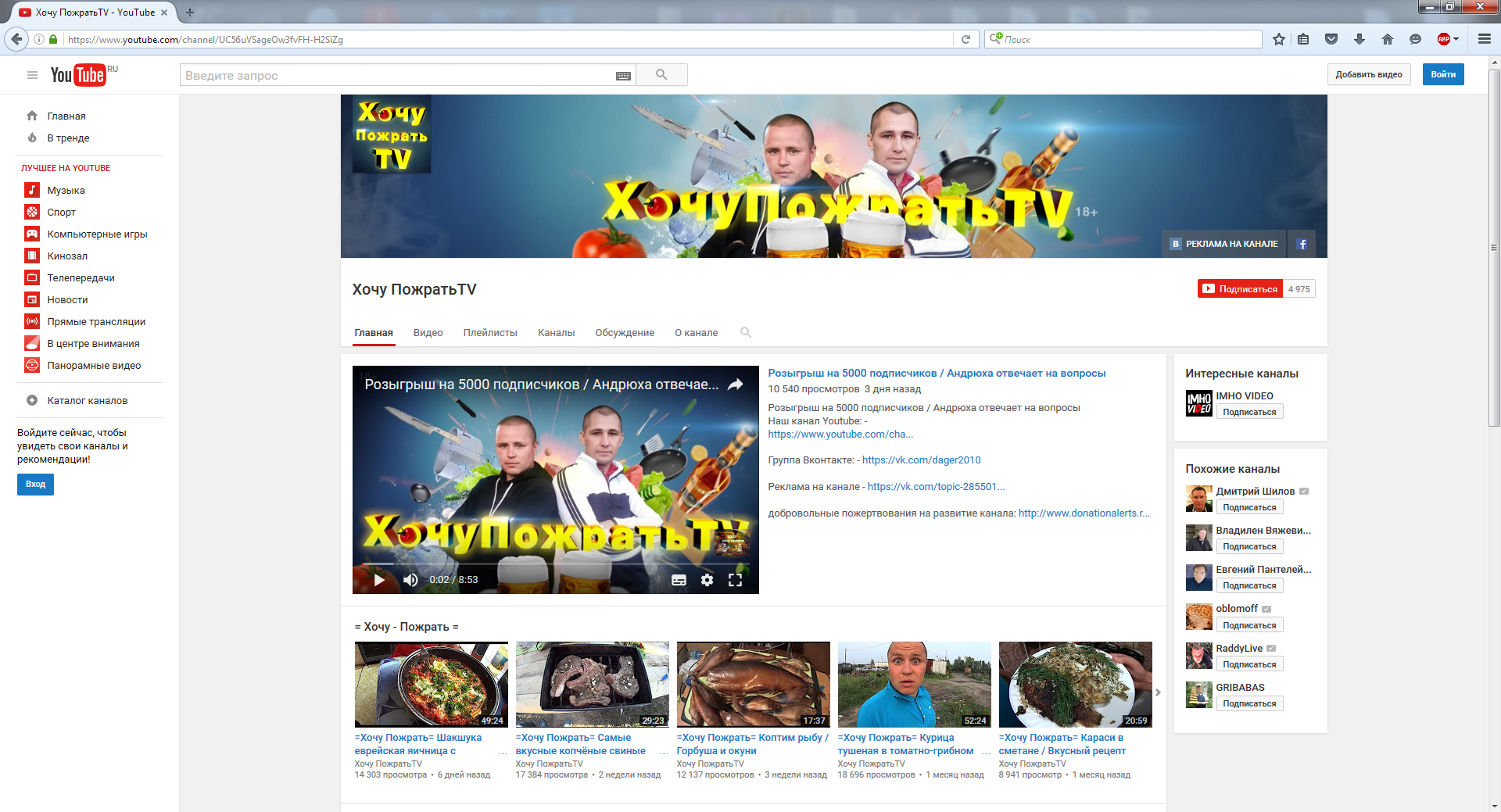This screenshot has width=1501, height=812.
Task: Open the YouTube hamburger guide menu
Action: coord(32,75)
